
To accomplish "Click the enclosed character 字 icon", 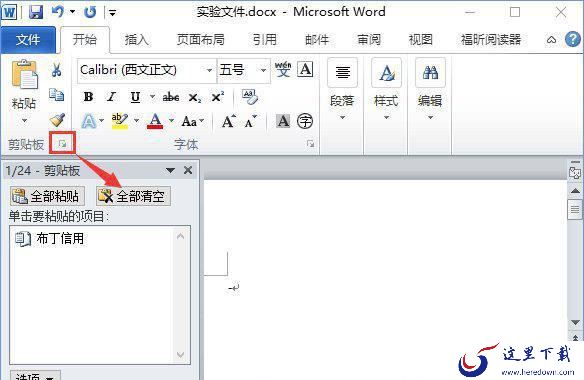I will (305, 121).
